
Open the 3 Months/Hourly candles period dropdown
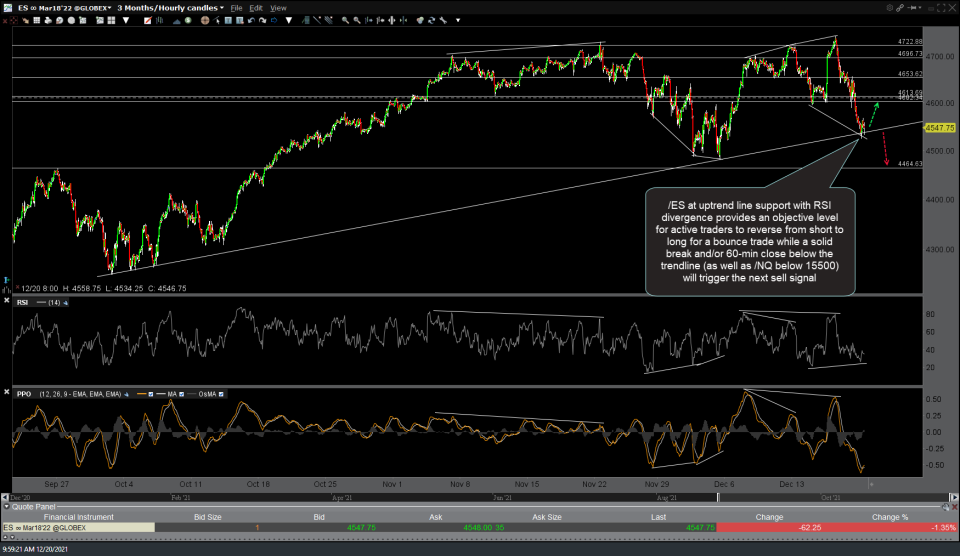click(x=171, y=8)
